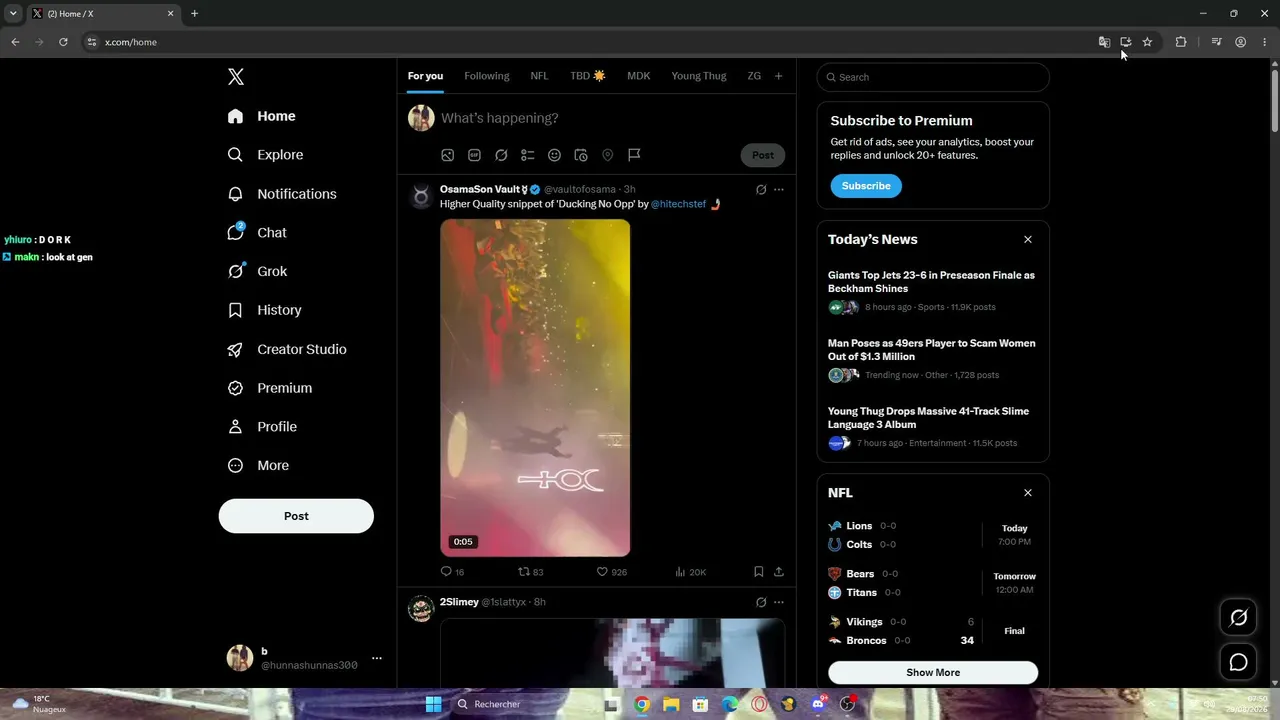
Task: Add a new timeline tab with plus
Action: (779, 76)
